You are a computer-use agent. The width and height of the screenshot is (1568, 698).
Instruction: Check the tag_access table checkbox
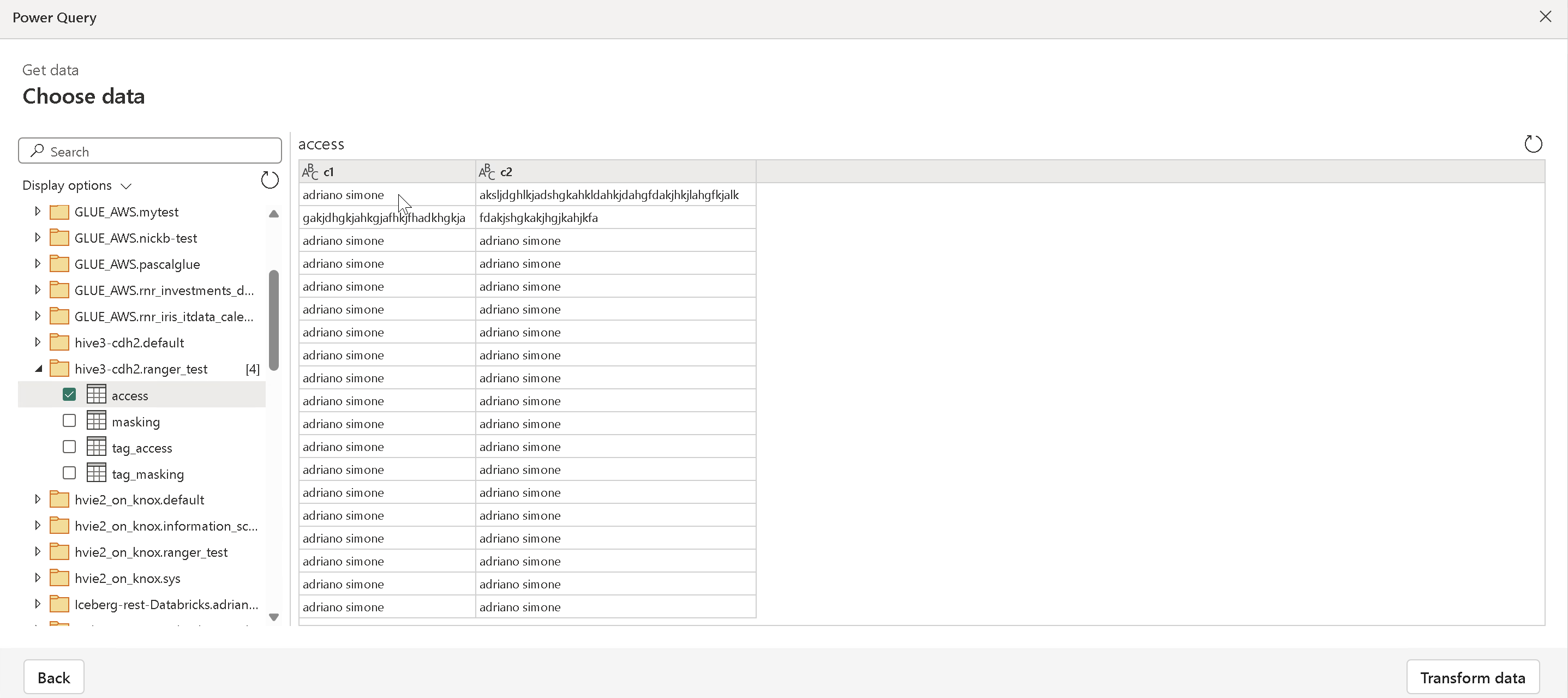(x=69, y=447)
